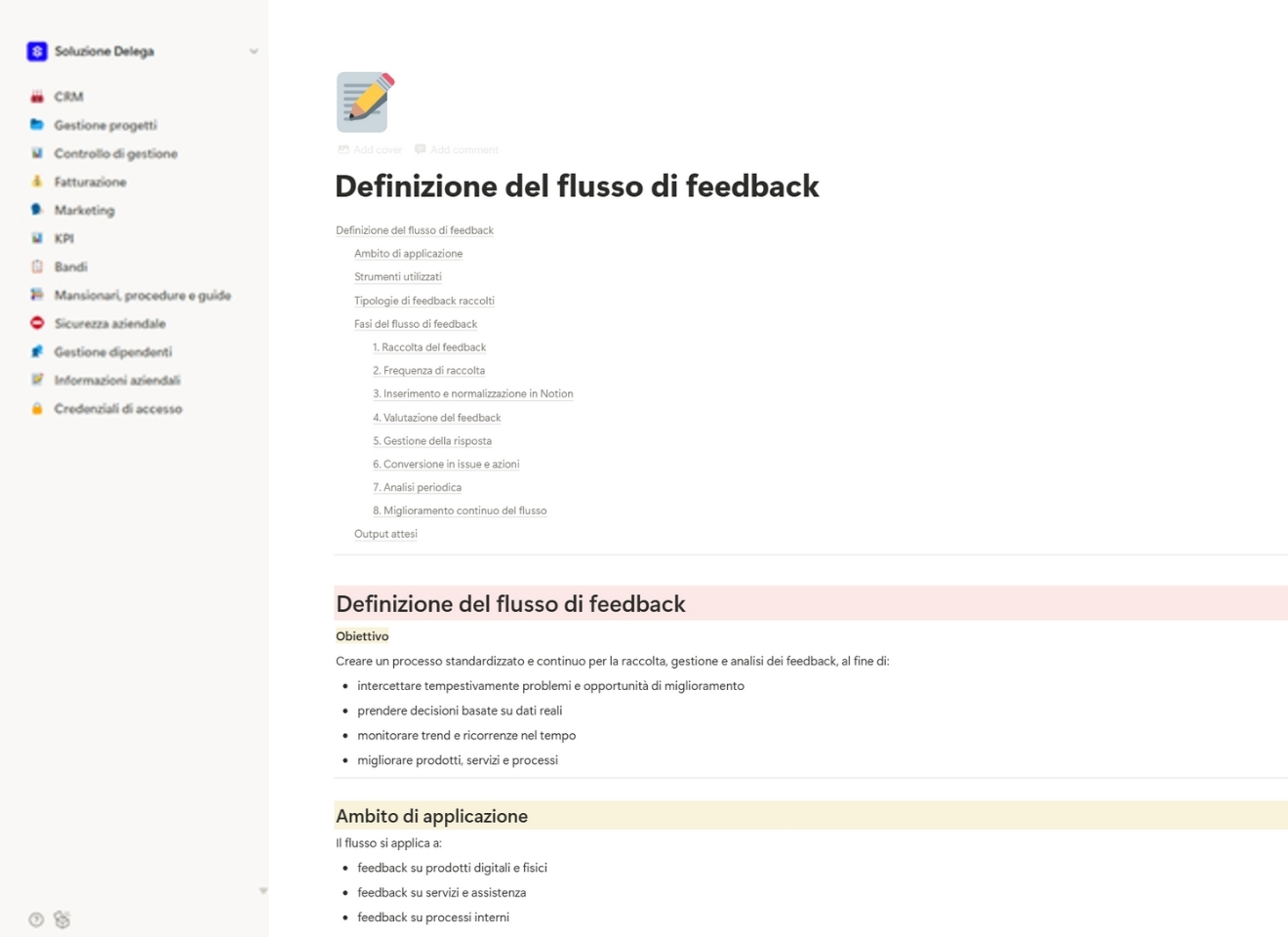
Task: Click the KPI chart icon
Action: pos(36,238)
